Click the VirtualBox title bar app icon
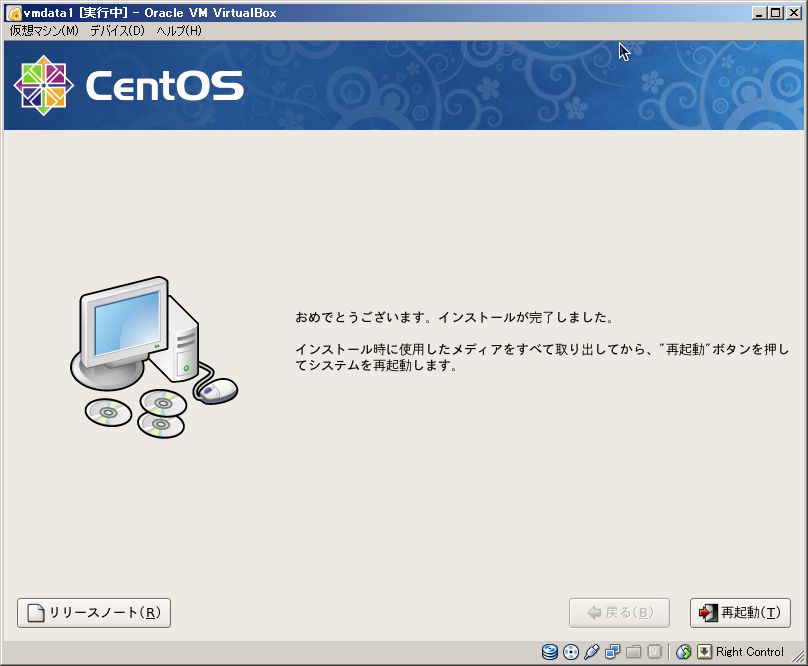 (x=14, y=13)
